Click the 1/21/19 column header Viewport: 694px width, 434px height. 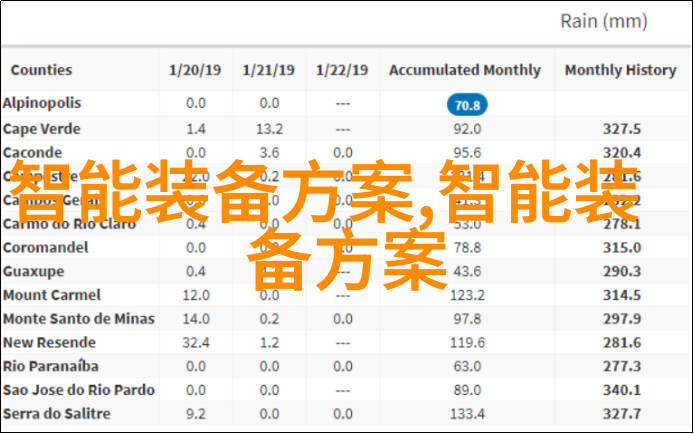[x=268, y=70]
